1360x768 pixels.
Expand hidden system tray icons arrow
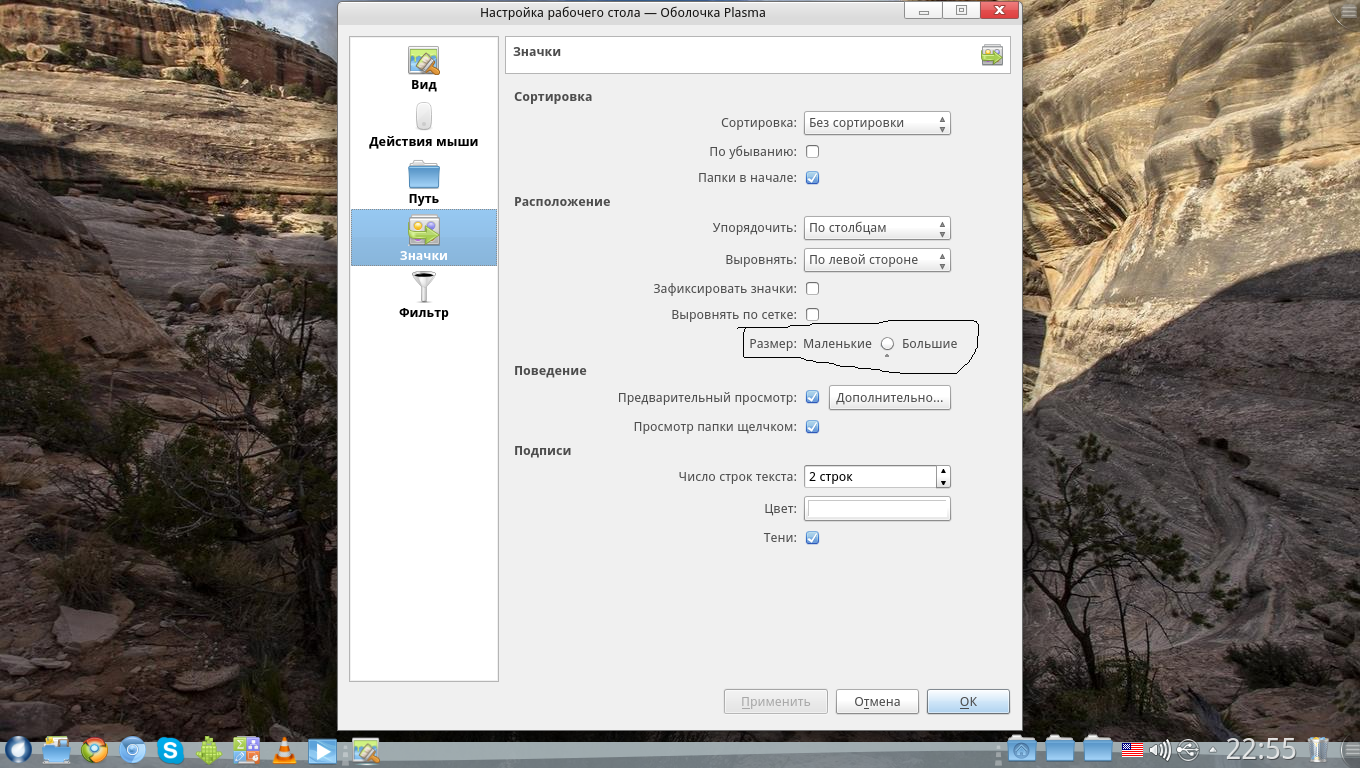pyautogui.click(x=1213, y=750)
